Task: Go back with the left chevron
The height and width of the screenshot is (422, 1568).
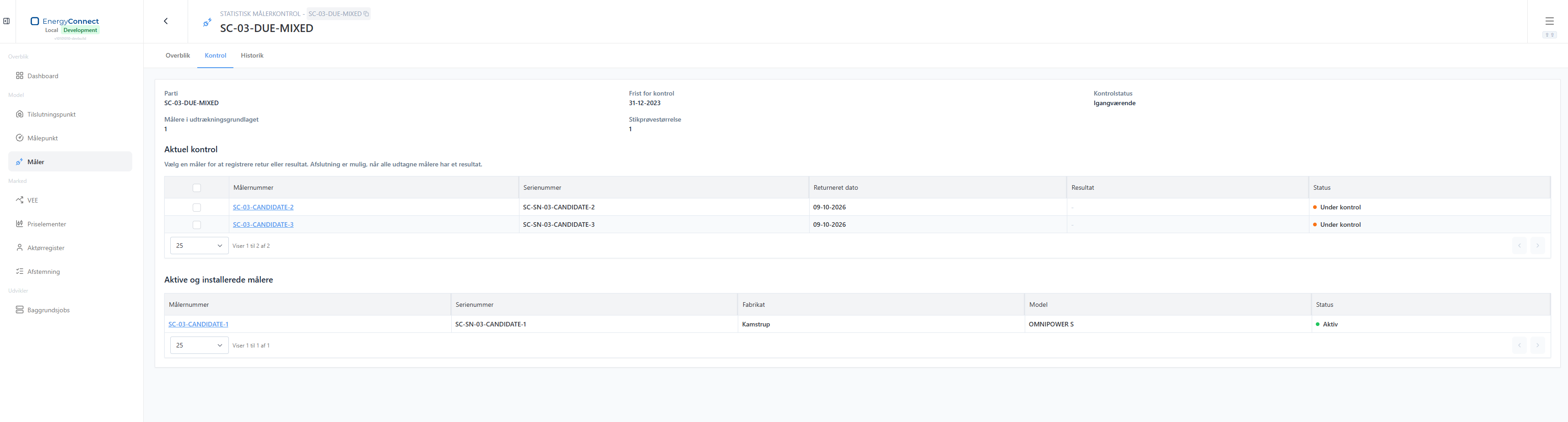Action: [166, 21]
